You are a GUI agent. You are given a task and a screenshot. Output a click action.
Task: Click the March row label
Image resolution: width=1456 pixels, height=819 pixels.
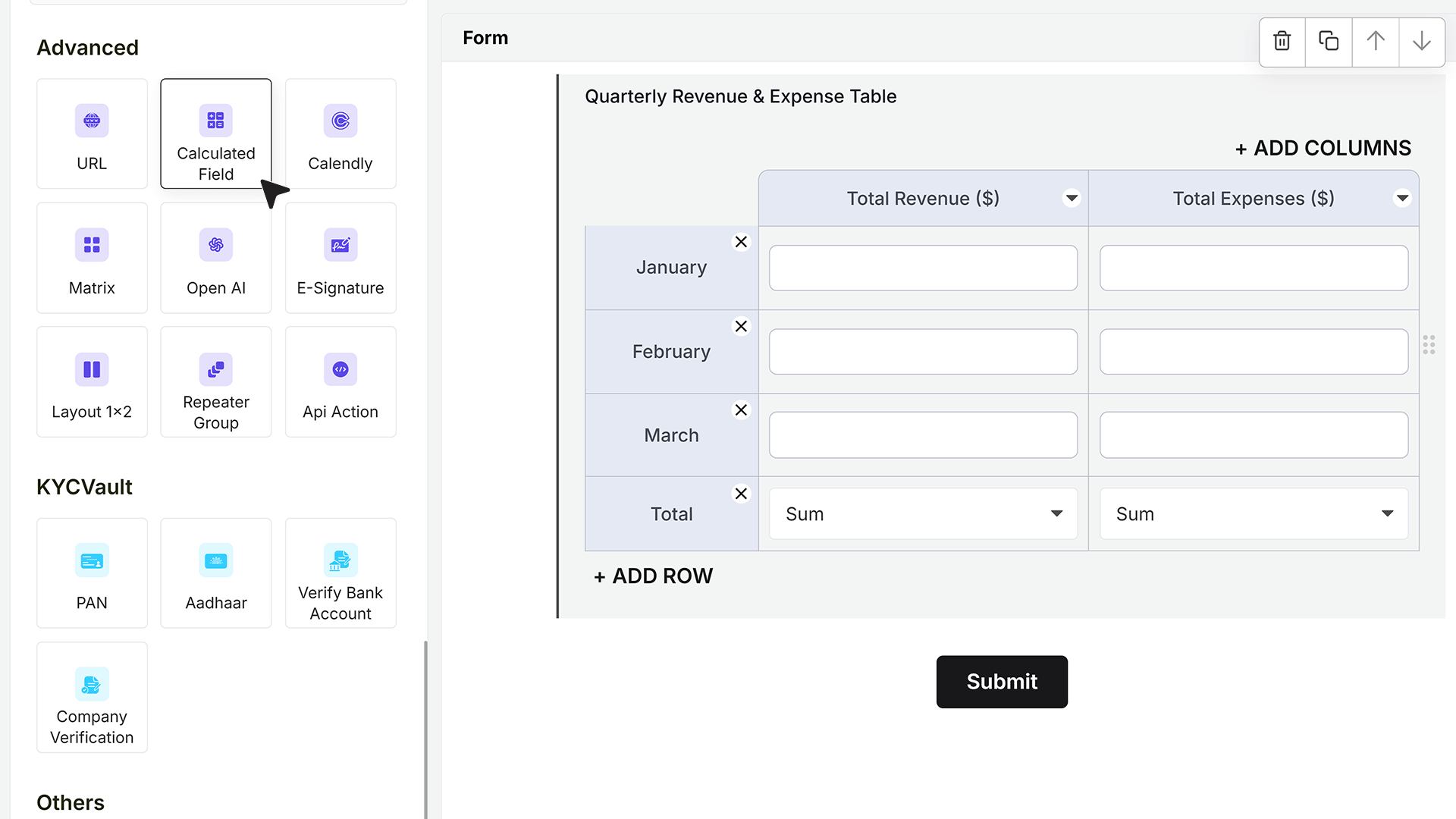pyautogui.click(x=671, y=435)
